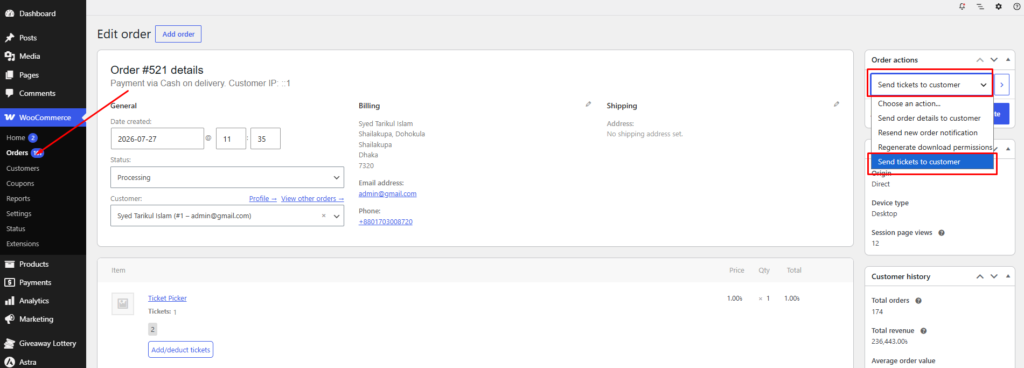
Task: Click the date created field
Action: click(157, 139)
